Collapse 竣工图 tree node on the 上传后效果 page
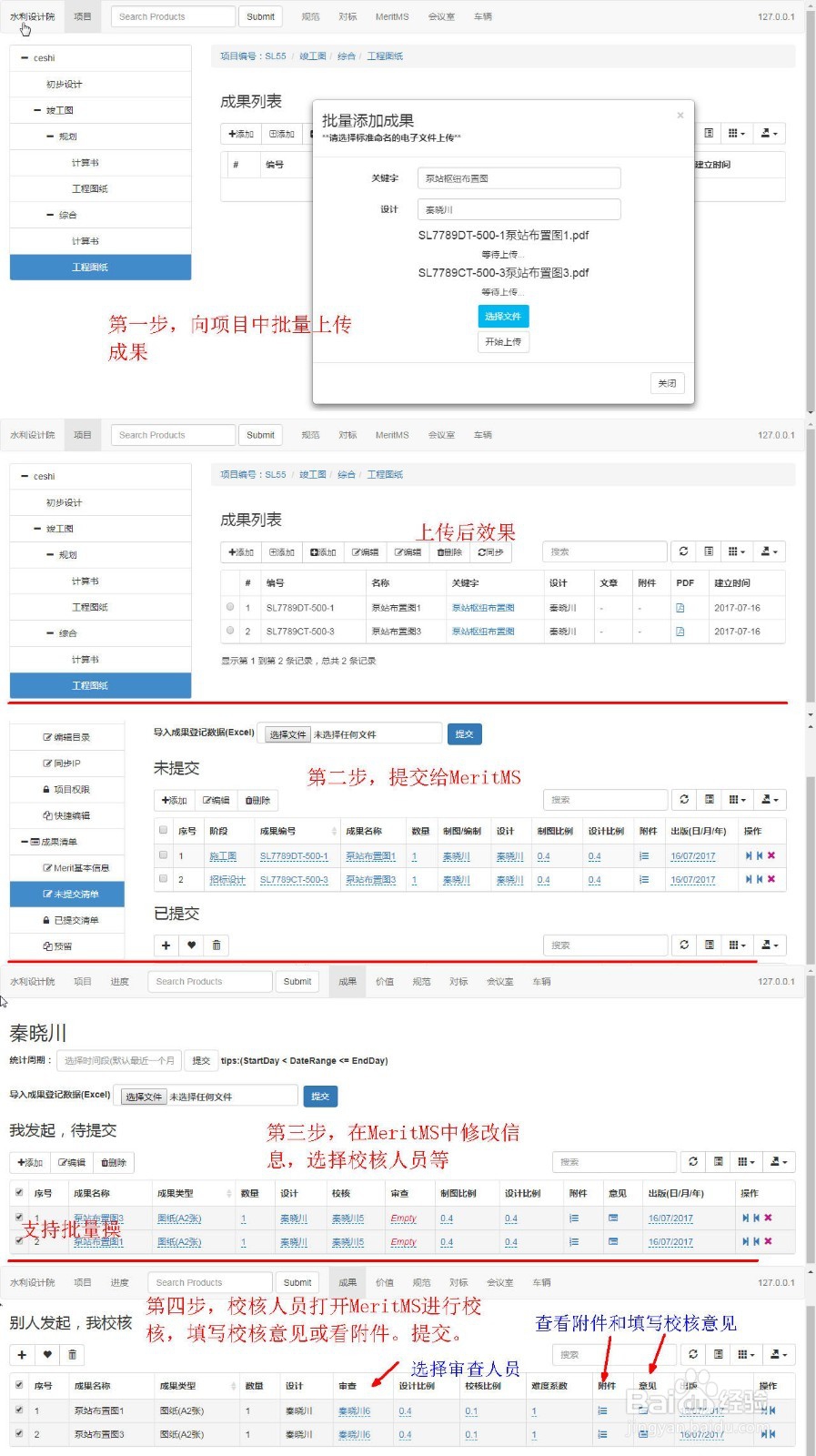The width and height of the screenshot is (816, 1456). (x=37, y=529)
